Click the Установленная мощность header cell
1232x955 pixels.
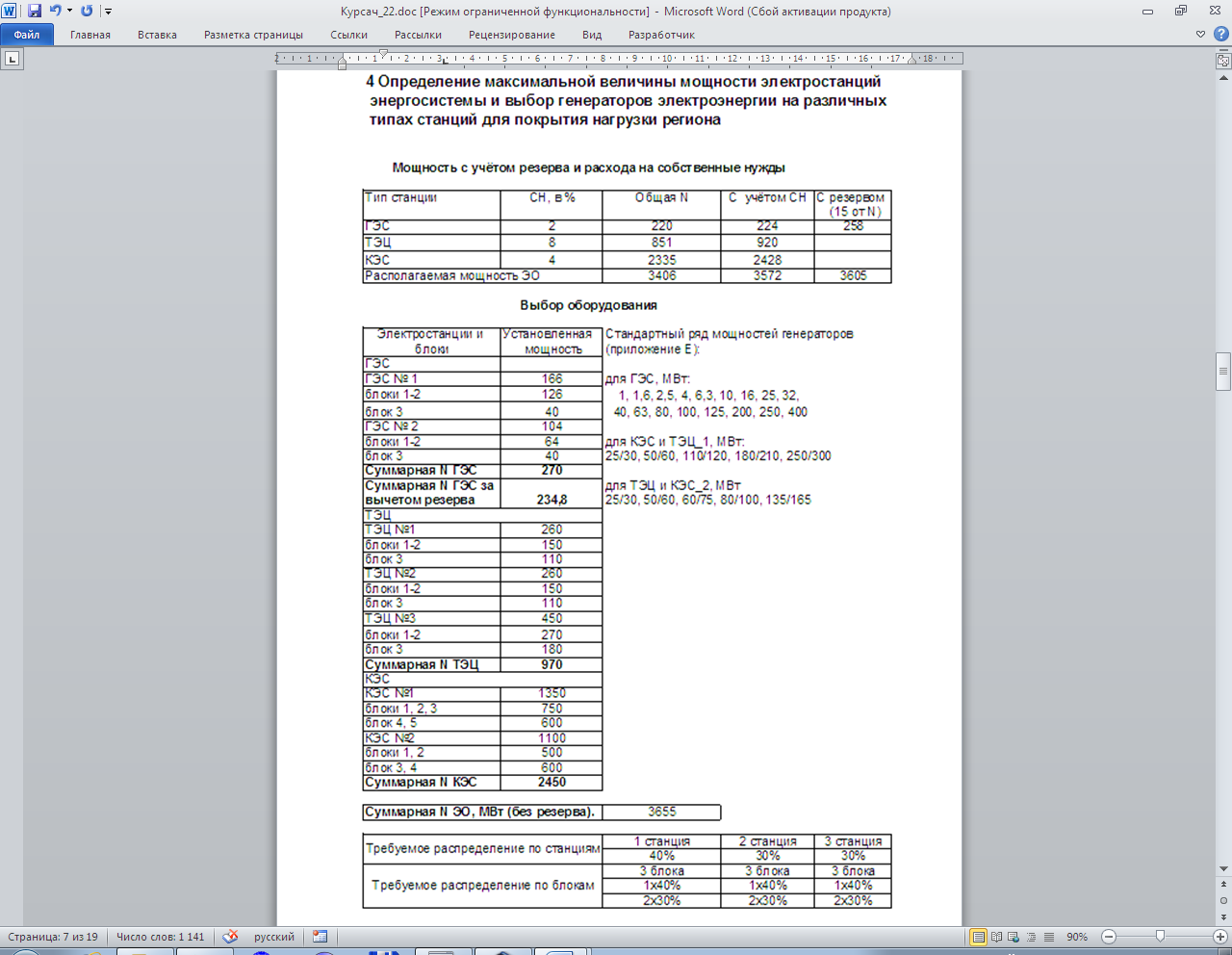point(552,342)
